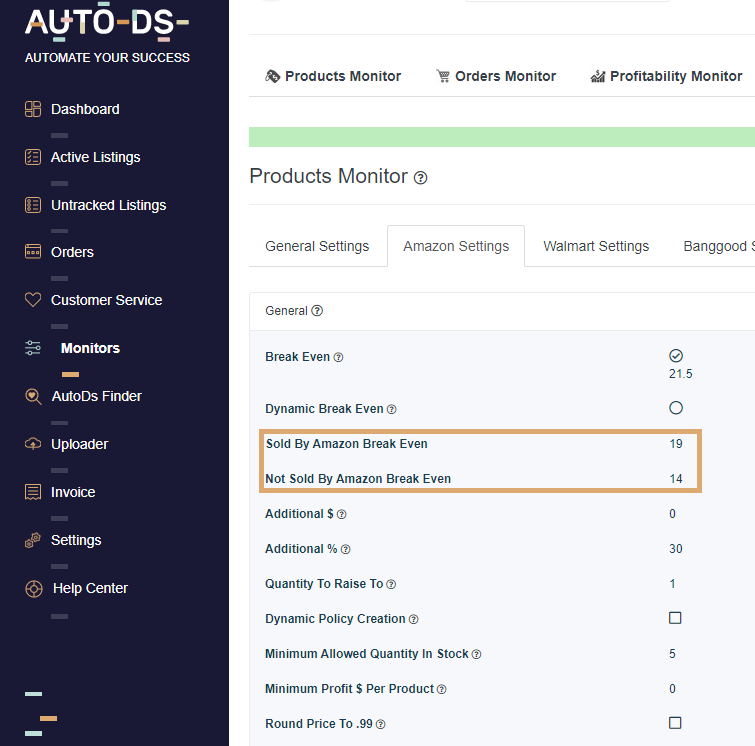
Task: Click help icon next to Minimum Allowed Quantity In Stock
Action: (x=476, y=654)
